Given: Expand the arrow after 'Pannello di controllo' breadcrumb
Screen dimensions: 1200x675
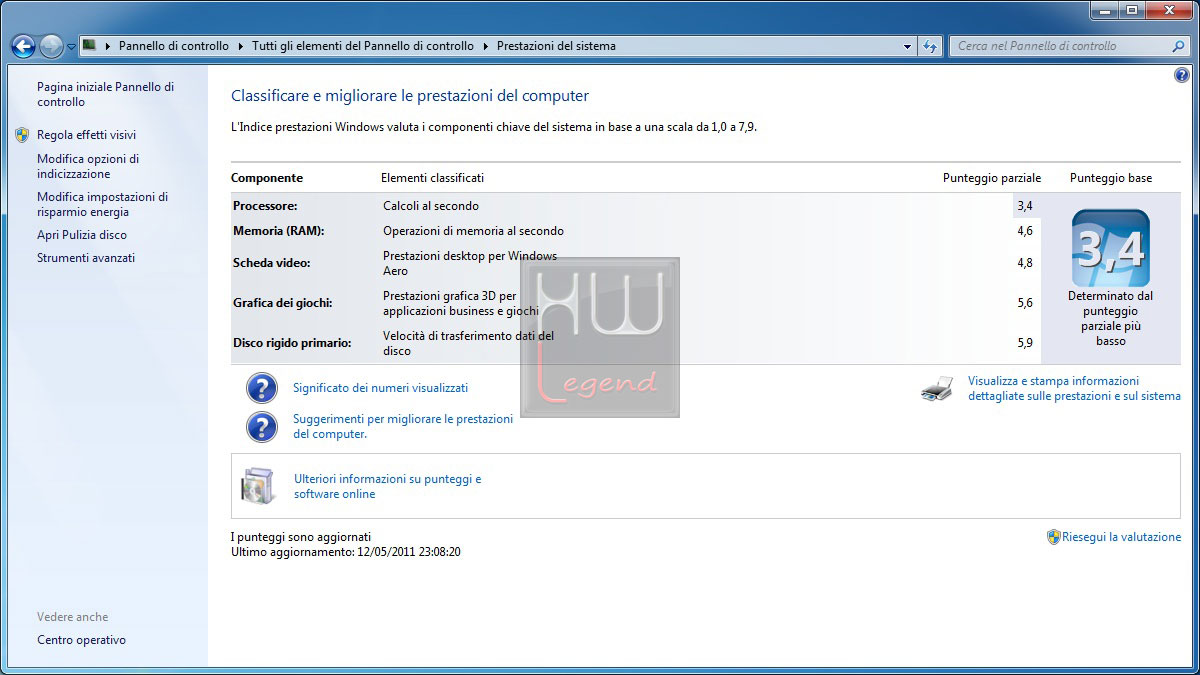Looking at the screenshot, I should pos(240,46).
